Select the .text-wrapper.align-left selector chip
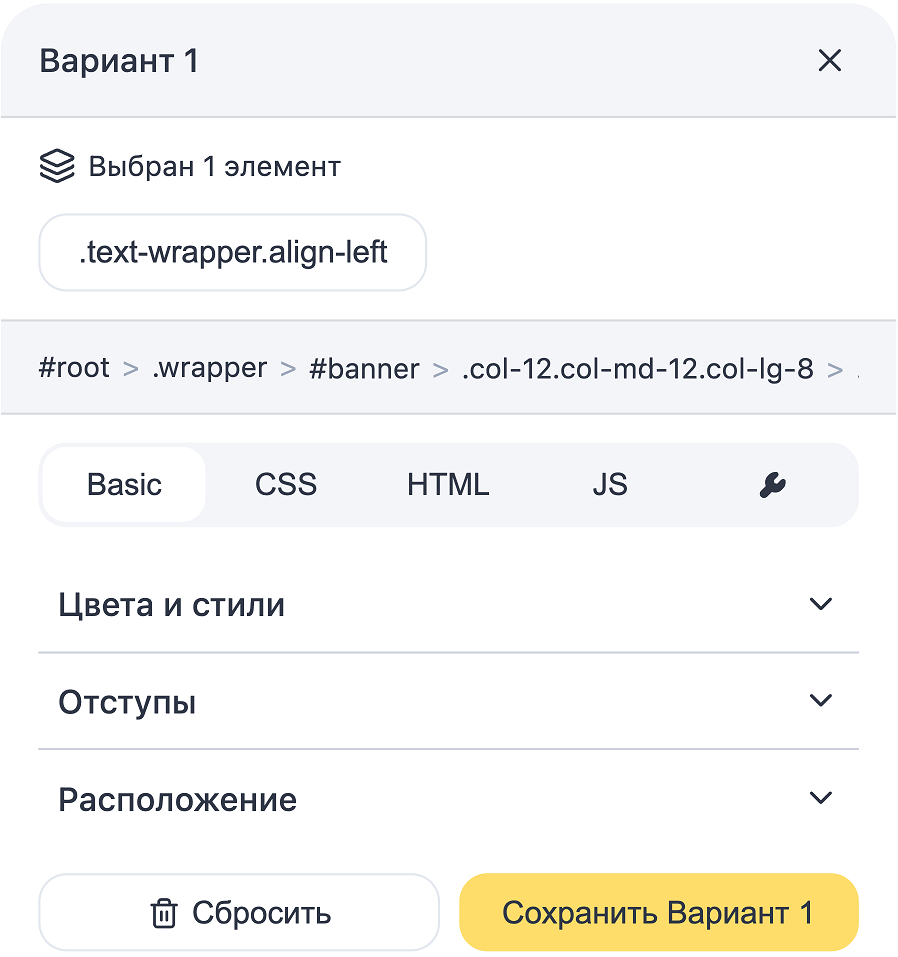Screen dimensions: 898x957 pyautogui.click(x=232, y=252)
